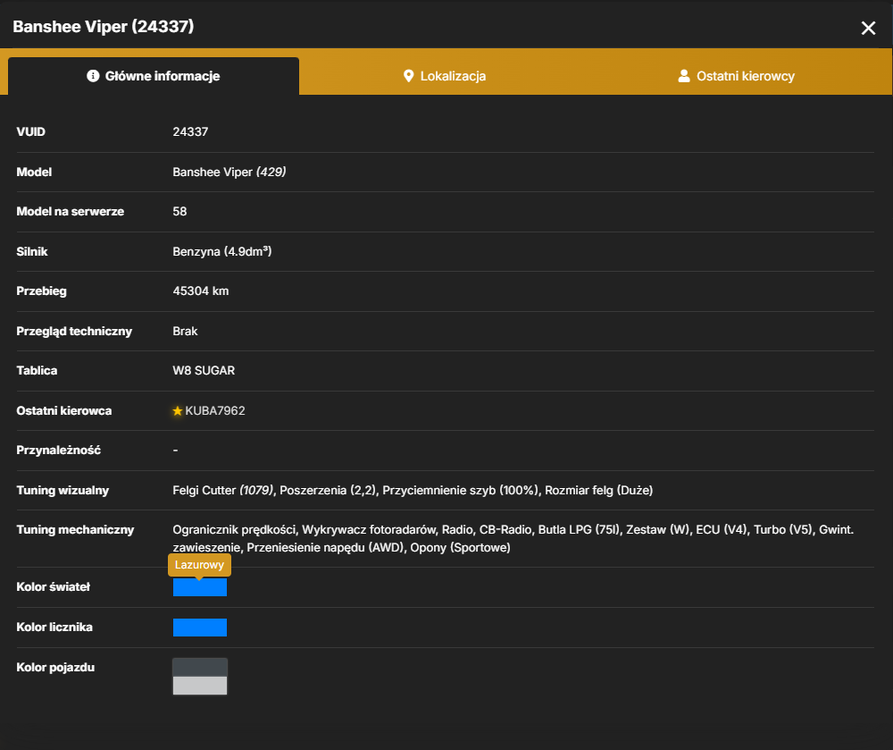Image resolution: width=893 pixels, height=750 pixels.
Task: Click the VUID value 24337
Action: coord(190,132)
